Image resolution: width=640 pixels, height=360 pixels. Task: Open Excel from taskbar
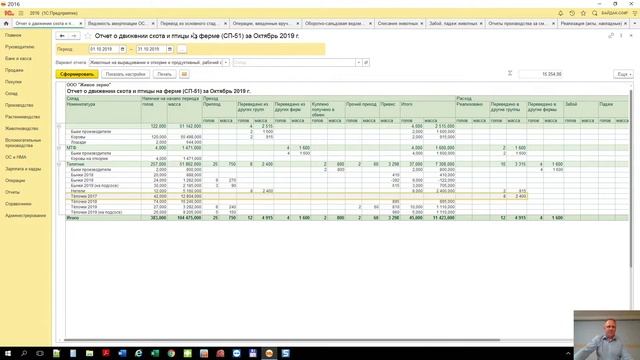point(155,353)
